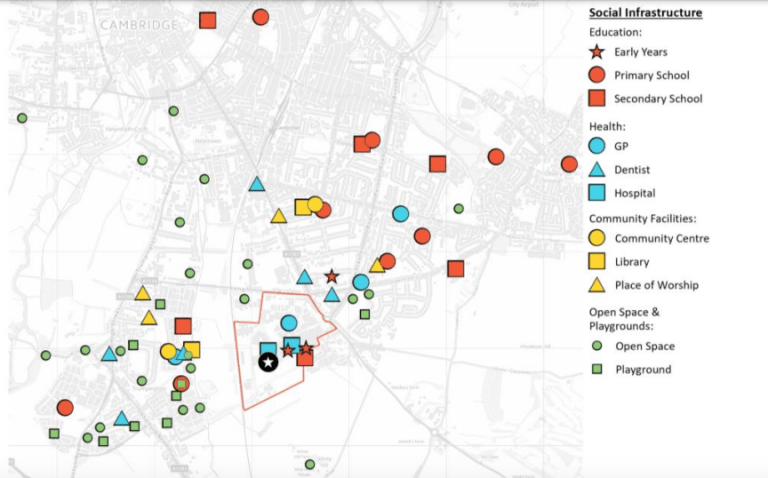Select the Open Space legend icon

597,346
